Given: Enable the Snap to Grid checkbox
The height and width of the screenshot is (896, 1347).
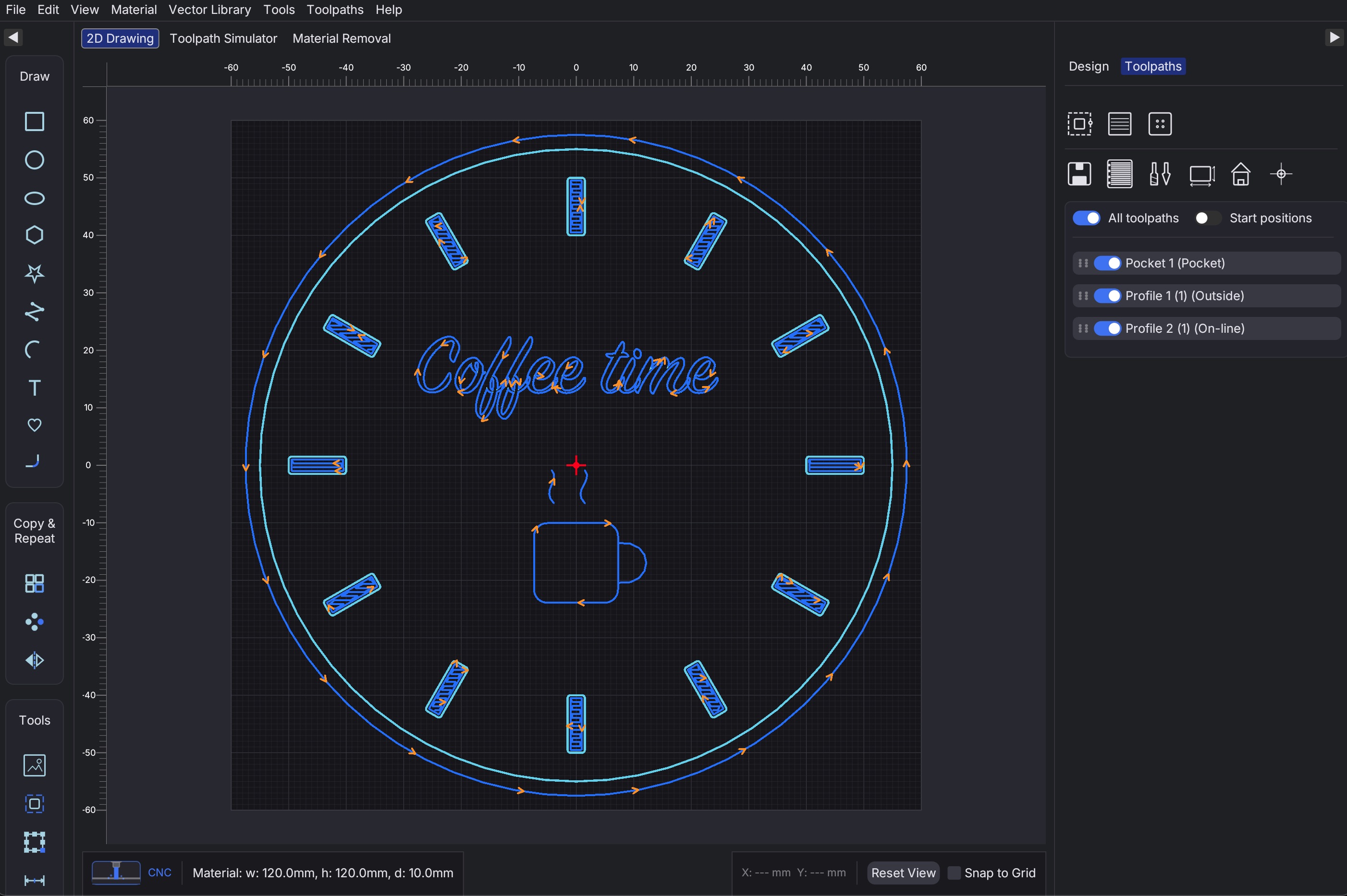Looking at the screenshot, I should pyautogui.click(x=954, y=872).
